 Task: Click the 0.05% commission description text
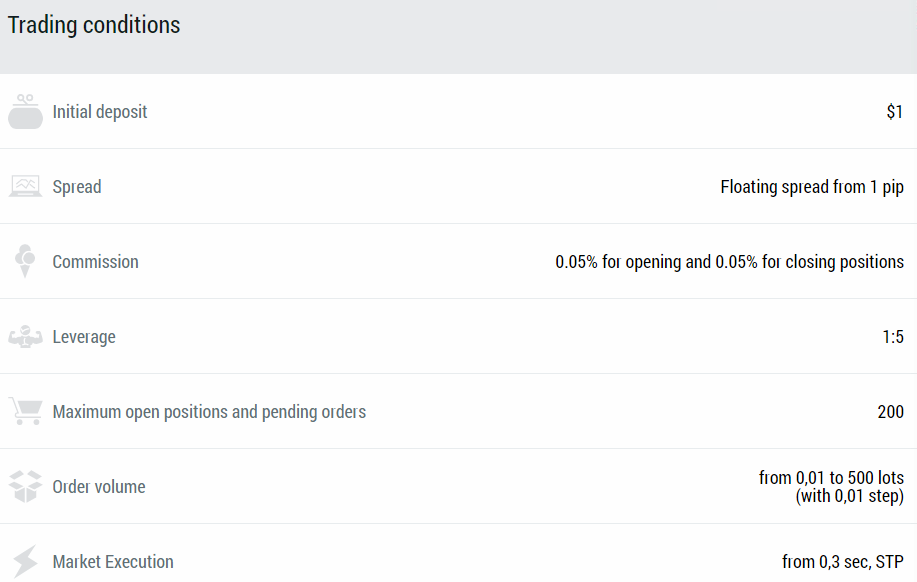[730, 261]
